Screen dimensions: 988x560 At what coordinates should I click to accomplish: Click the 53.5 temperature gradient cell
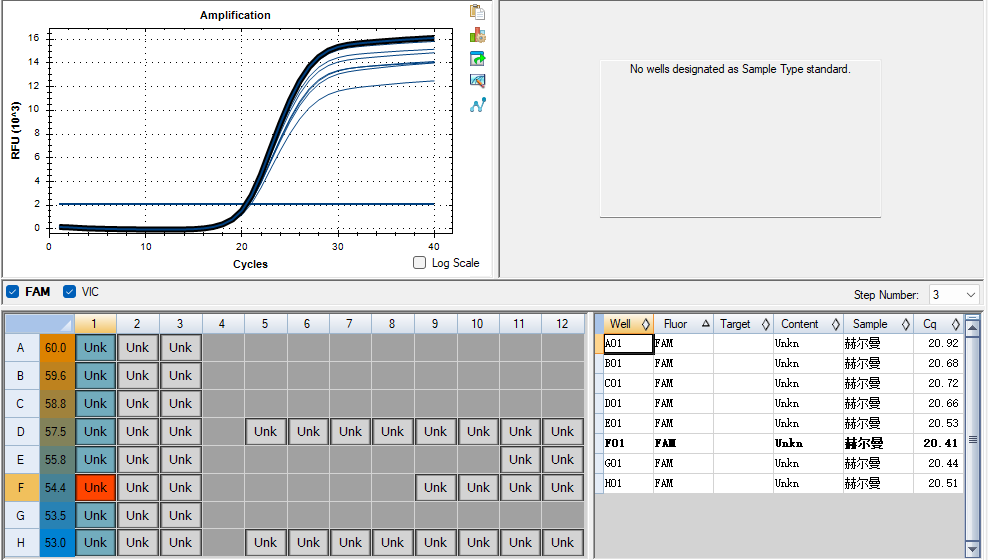[x=56, y=515]
